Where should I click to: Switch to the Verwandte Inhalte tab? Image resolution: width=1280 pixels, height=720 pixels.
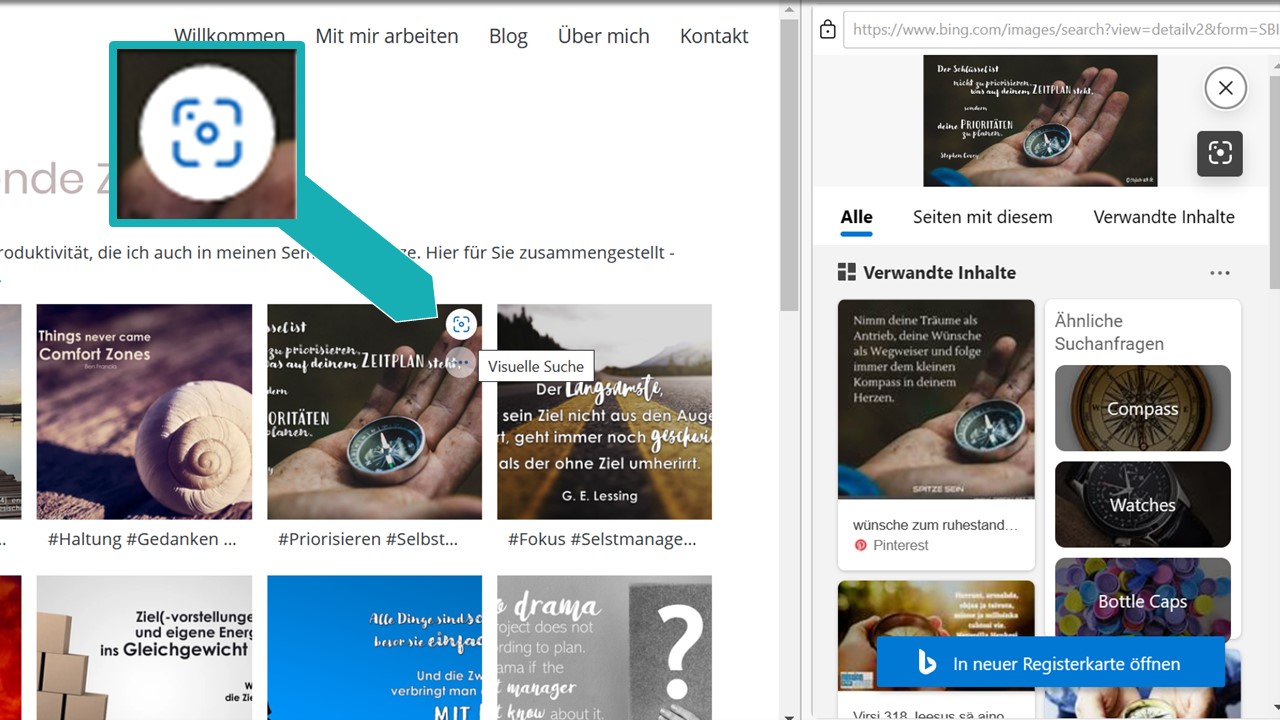(x=1163, y=217)
